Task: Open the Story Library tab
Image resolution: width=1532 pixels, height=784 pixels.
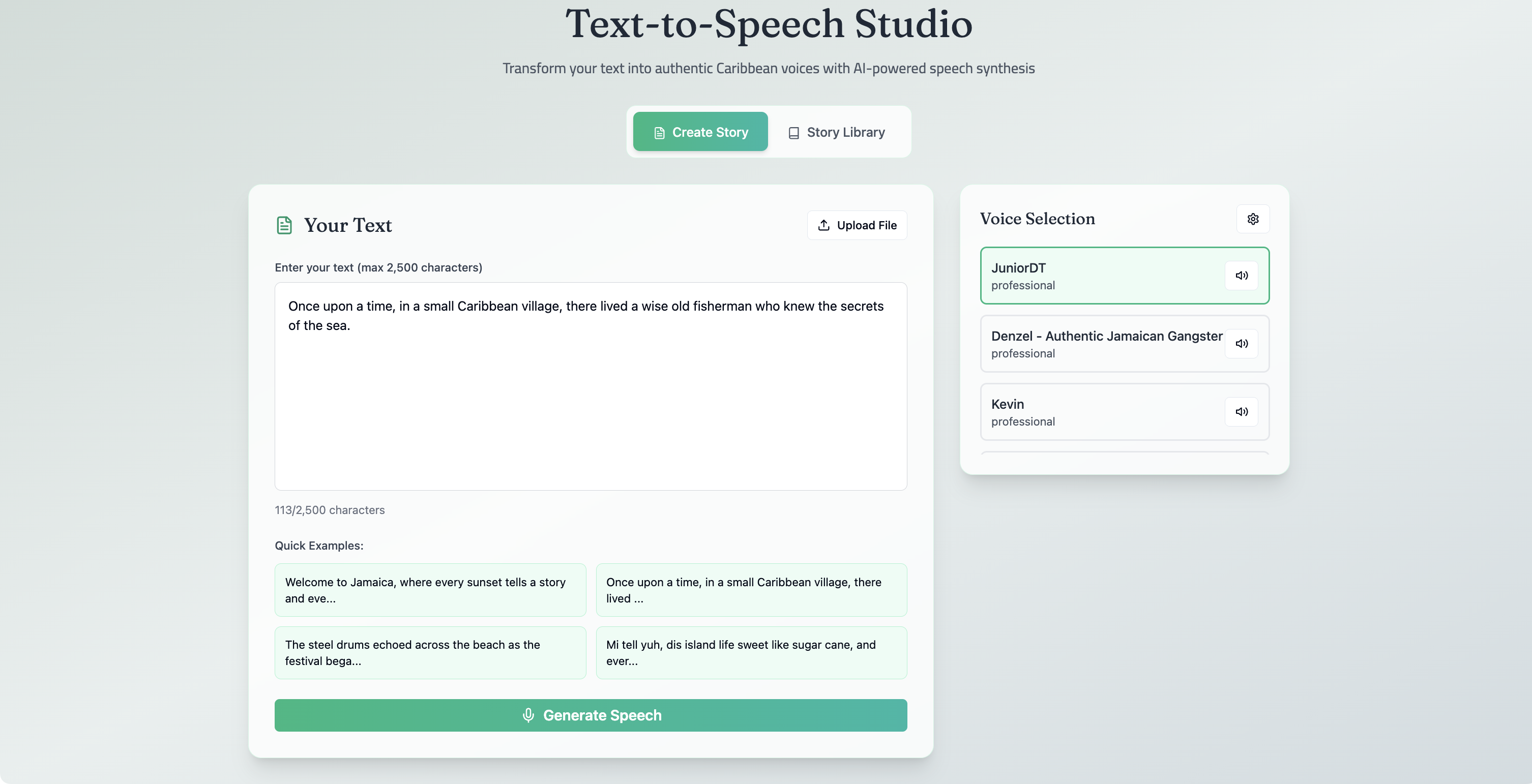Action: pos(836,132)
